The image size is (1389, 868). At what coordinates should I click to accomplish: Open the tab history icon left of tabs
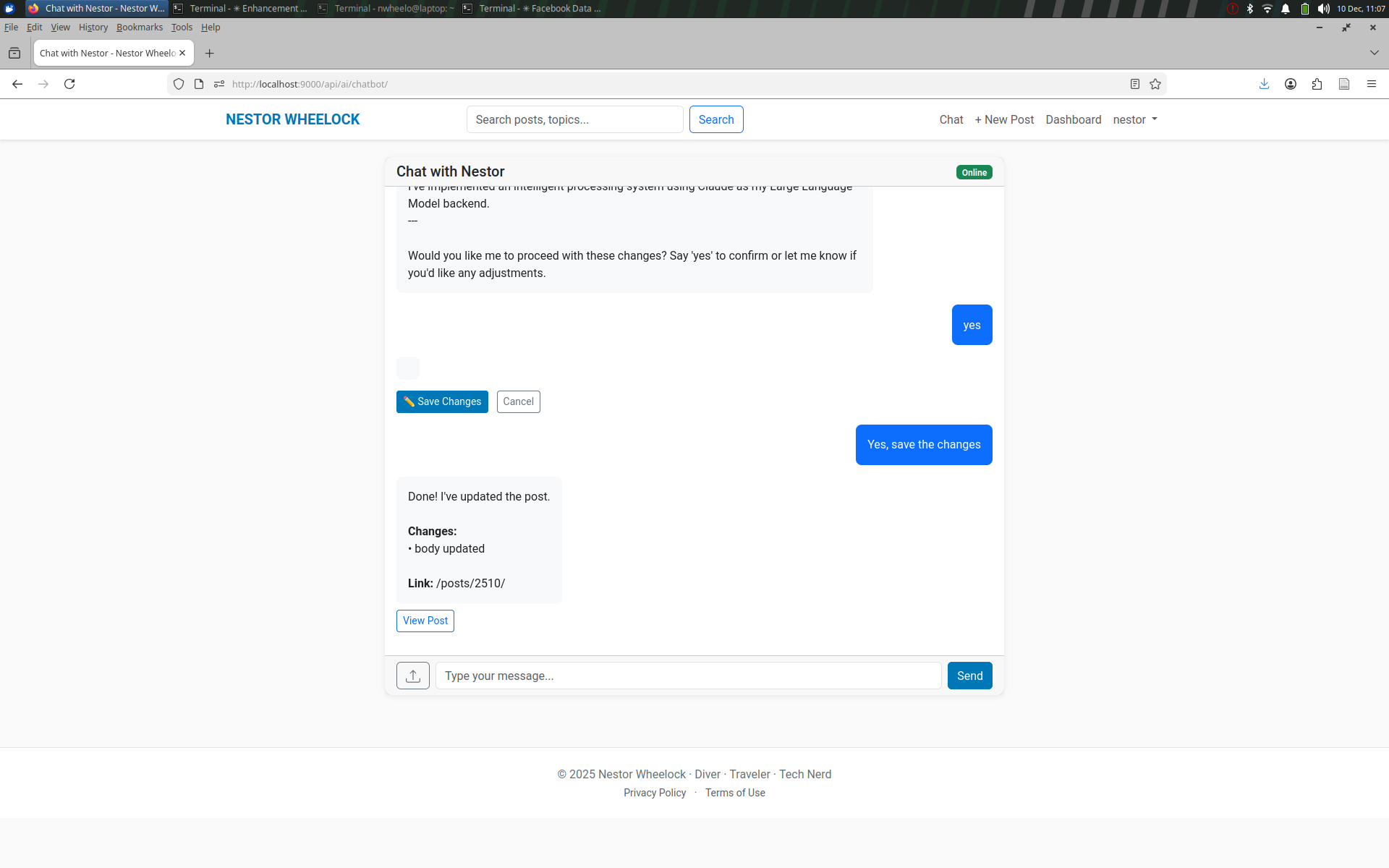pos(14,53)
